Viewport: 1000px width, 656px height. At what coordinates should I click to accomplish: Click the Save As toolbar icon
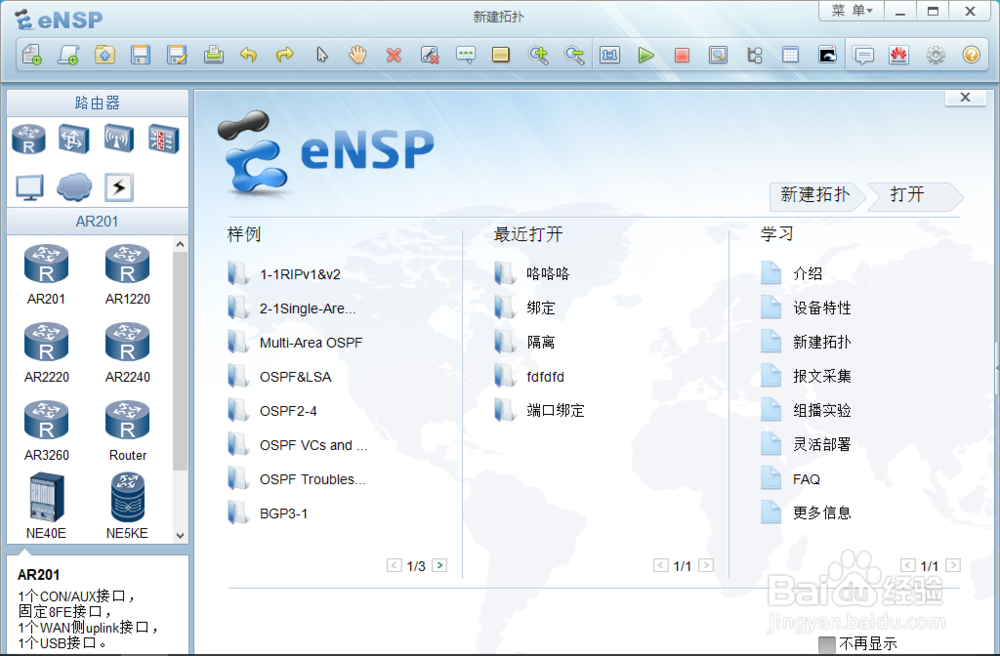(x=177, y=55)
